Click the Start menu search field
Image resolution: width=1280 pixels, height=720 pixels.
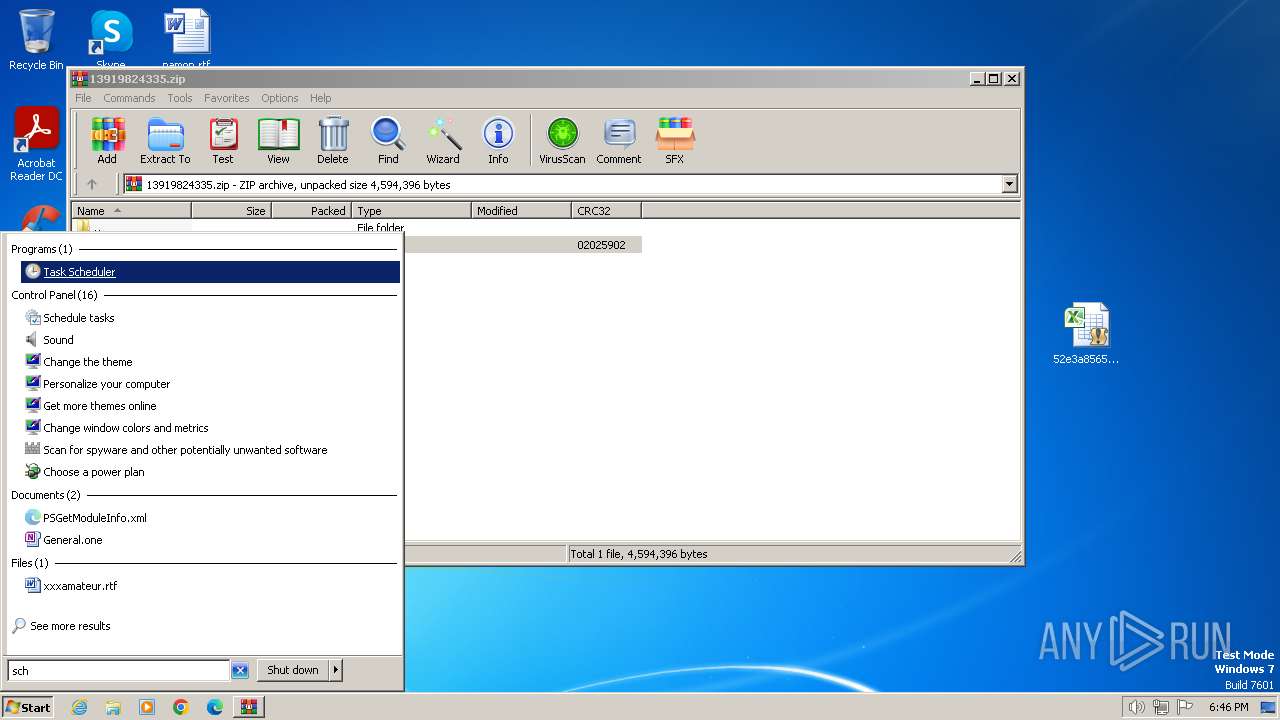(118, 671)
